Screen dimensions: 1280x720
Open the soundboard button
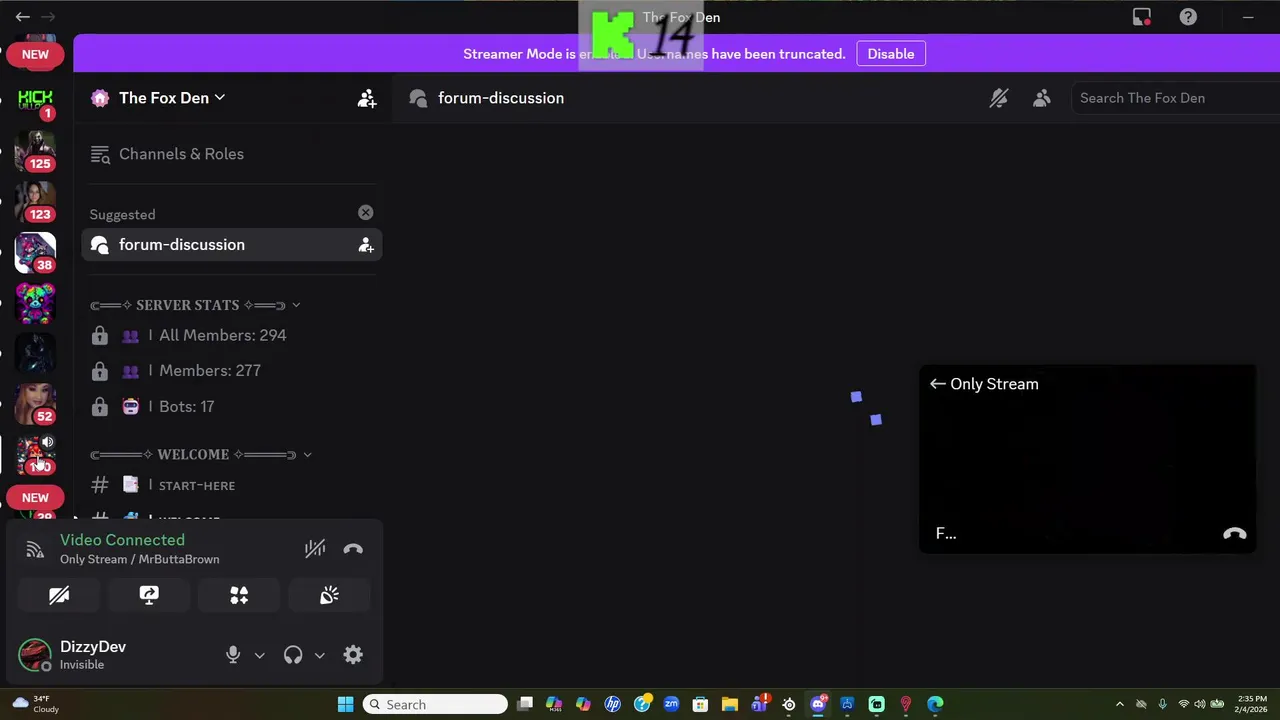pos(329,596)
